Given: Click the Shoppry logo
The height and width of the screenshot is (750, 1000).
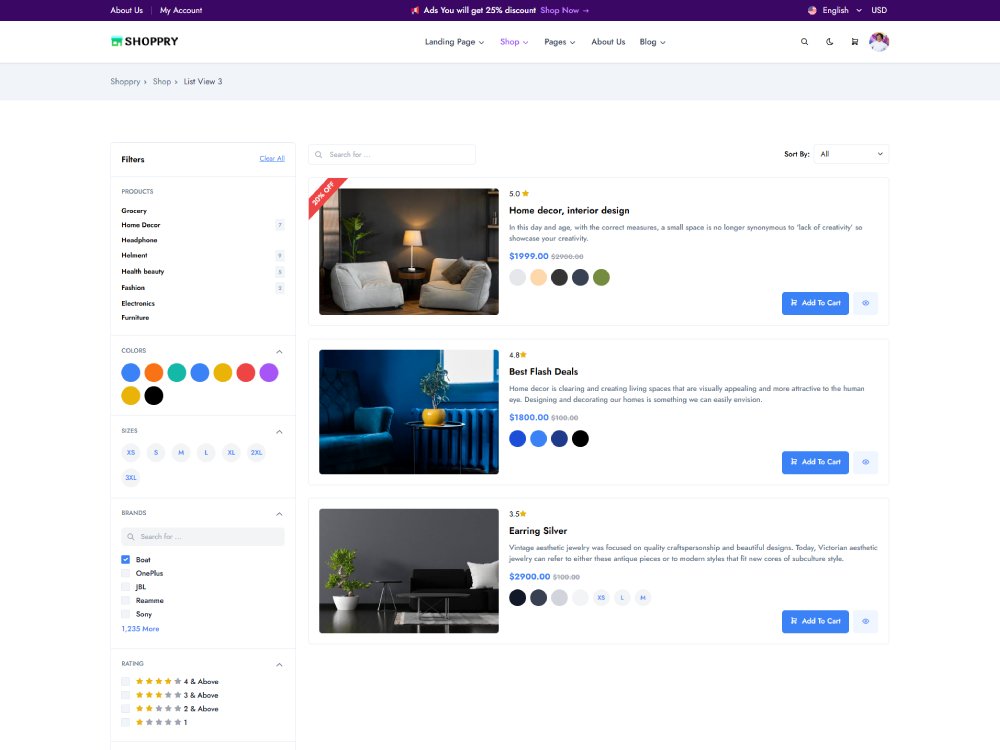Looking at the screenshot, I should coord(145,42).
